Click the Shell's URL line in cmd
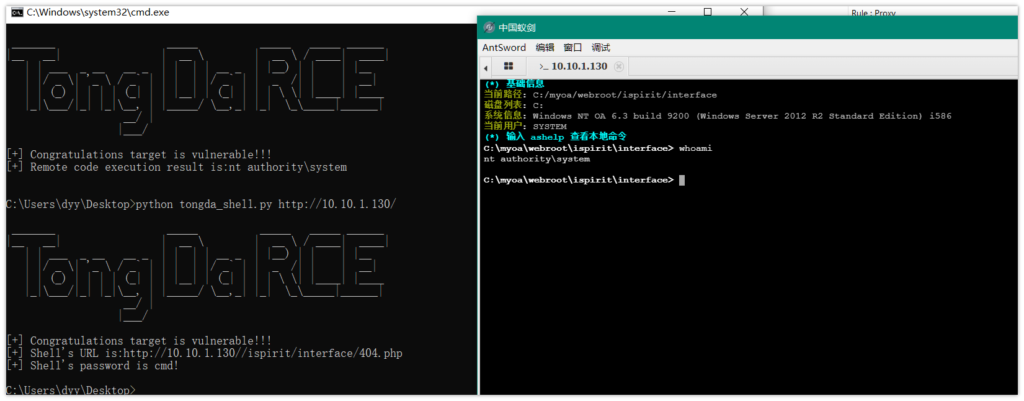The height and width of the screenshot is (401, 1024). [x=204, y=353]
